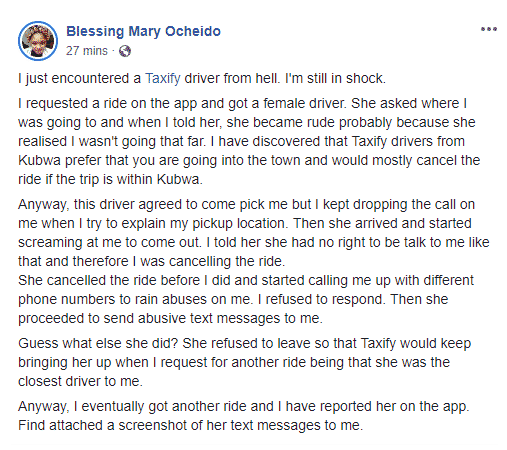Click the Blessing Mary Ocheido name link
This screenshot has height=450, width=507.
coord(143,31)
